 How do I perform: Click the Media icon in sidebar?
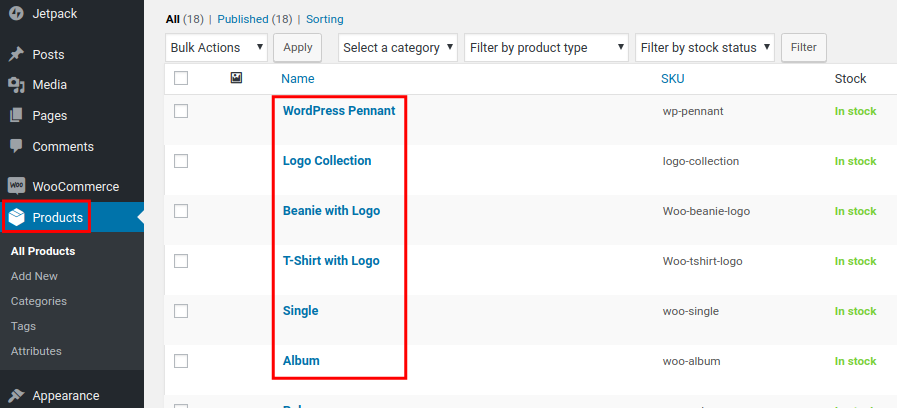click(x=16, y=86)
